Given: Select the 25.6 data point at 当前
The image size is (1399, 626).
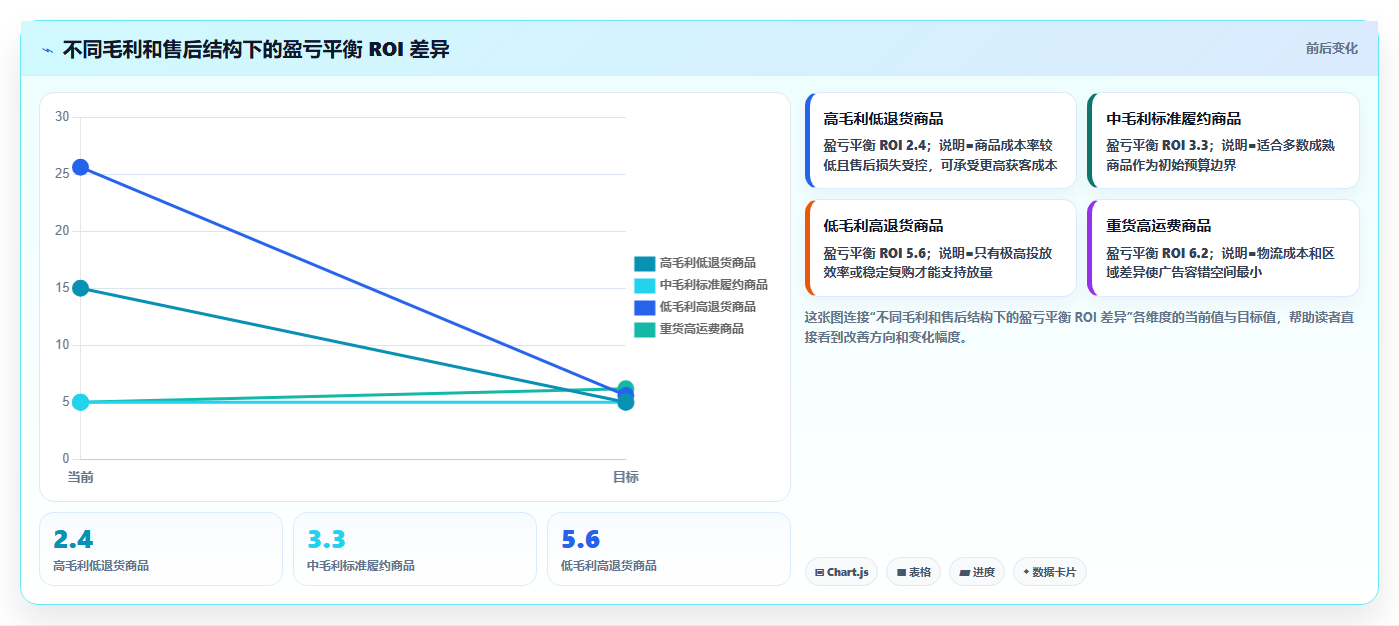Looking at the screenshot, I should tap(81, 167).
